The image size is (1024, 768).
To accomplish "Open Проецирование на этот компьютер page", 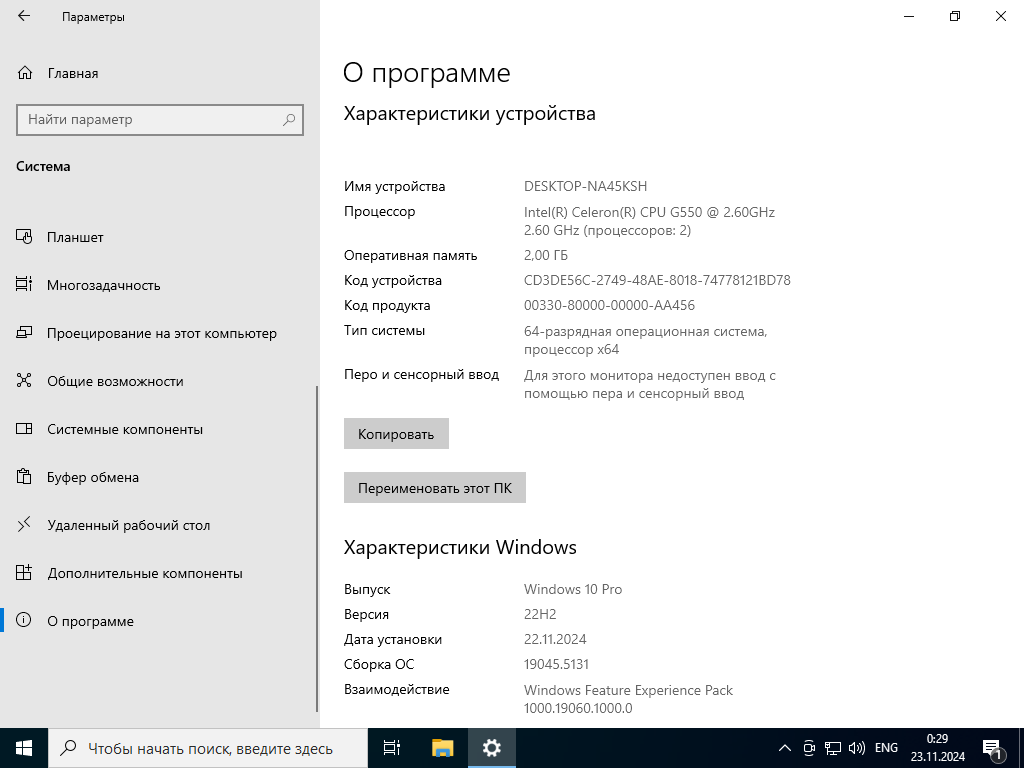I will pos(160,333).
